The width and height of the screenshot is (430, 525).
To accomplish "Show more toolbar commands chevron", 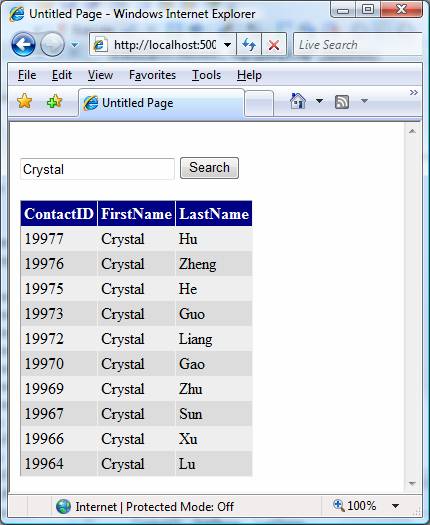I will coord(414,92).
